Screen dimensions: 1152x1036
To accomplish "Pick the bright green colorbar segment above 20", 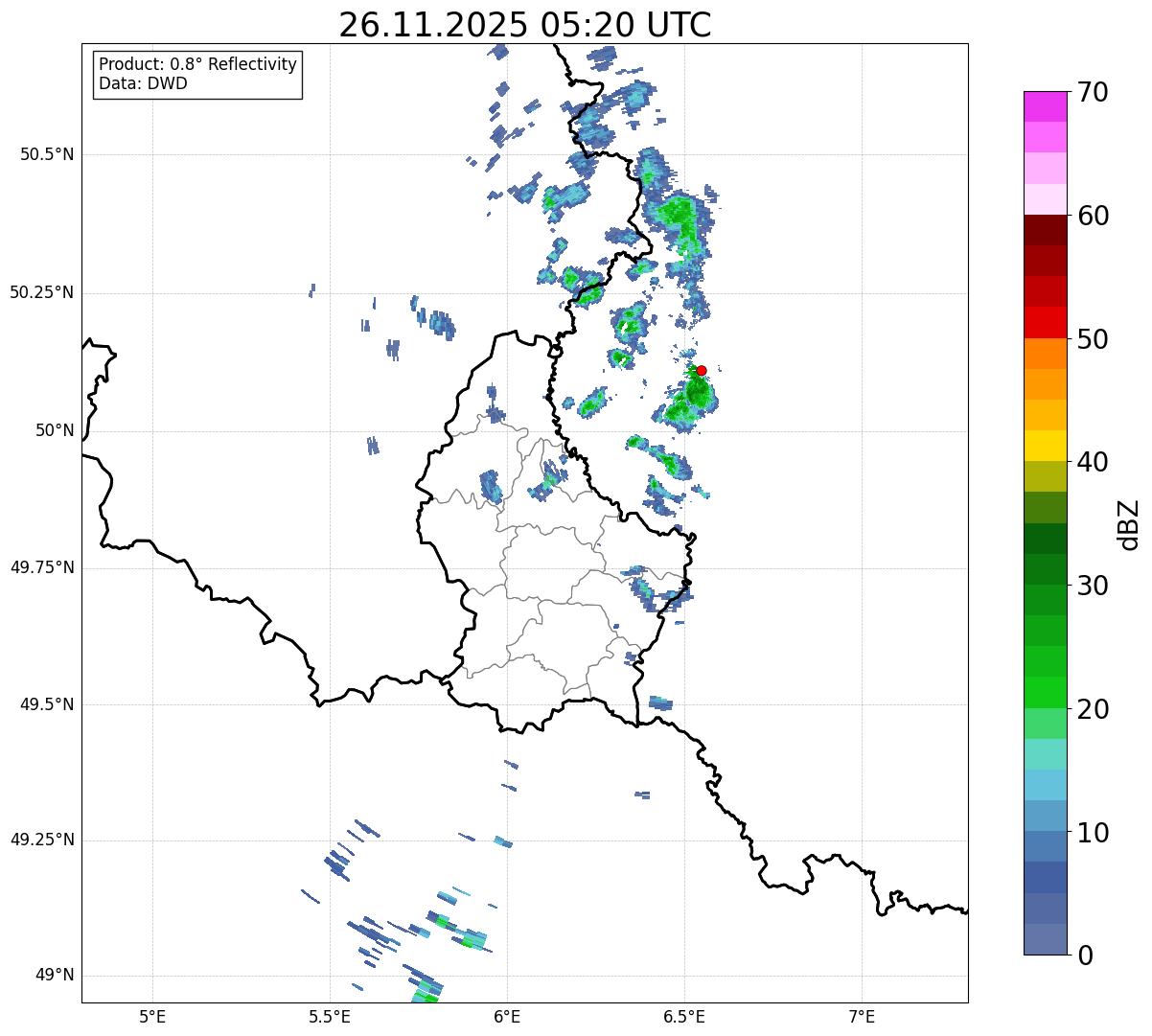I will tap(1046, 693).
